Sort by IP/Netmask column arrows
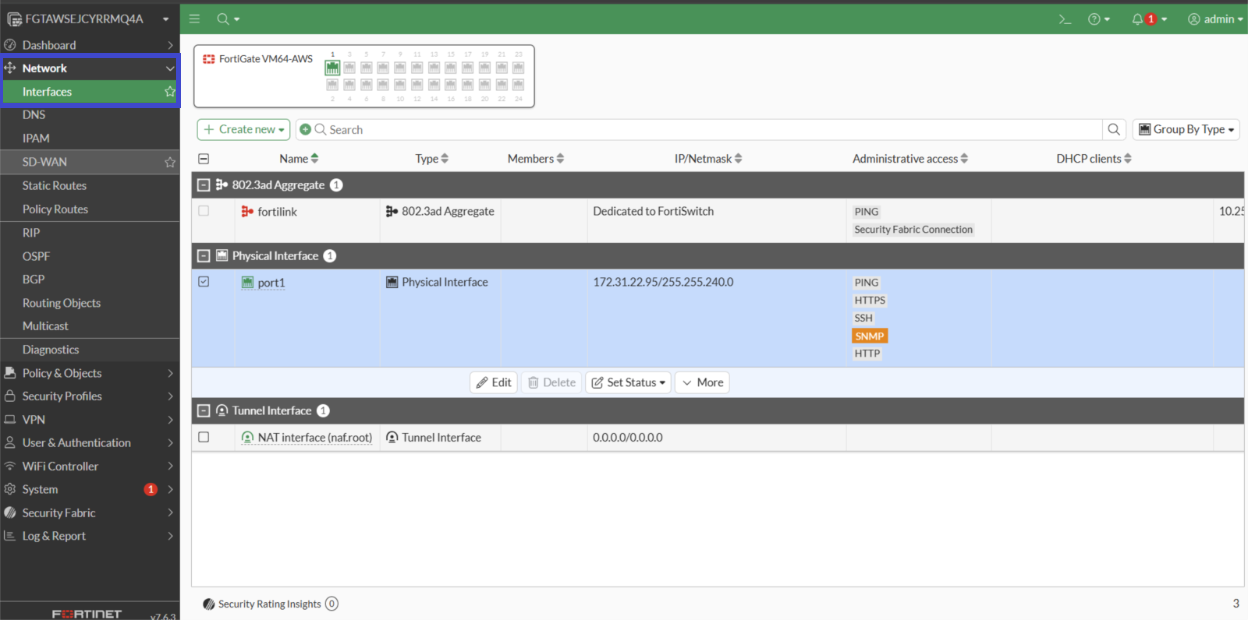This screenshot has height=620, width=1248. (x=738, y=159)
